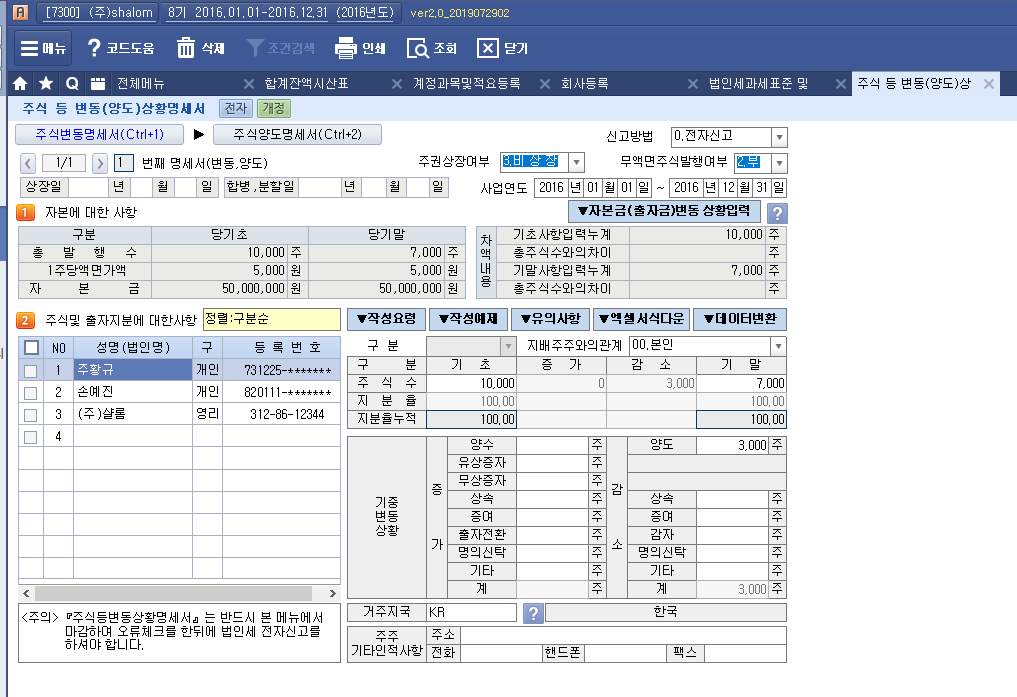Open the favorites star icon

pyautogui.click(x=46, y=83)
